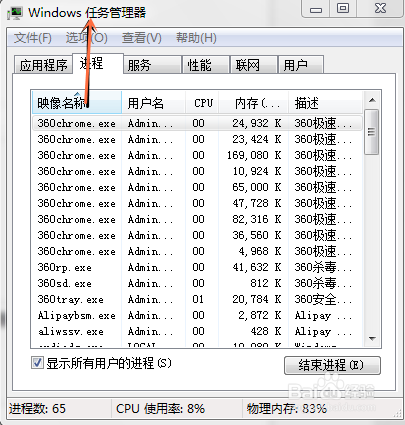
Task: Toggle 显示所有用户的进程 checkbox
Action: pyautogui.click(x=37, y=362)
